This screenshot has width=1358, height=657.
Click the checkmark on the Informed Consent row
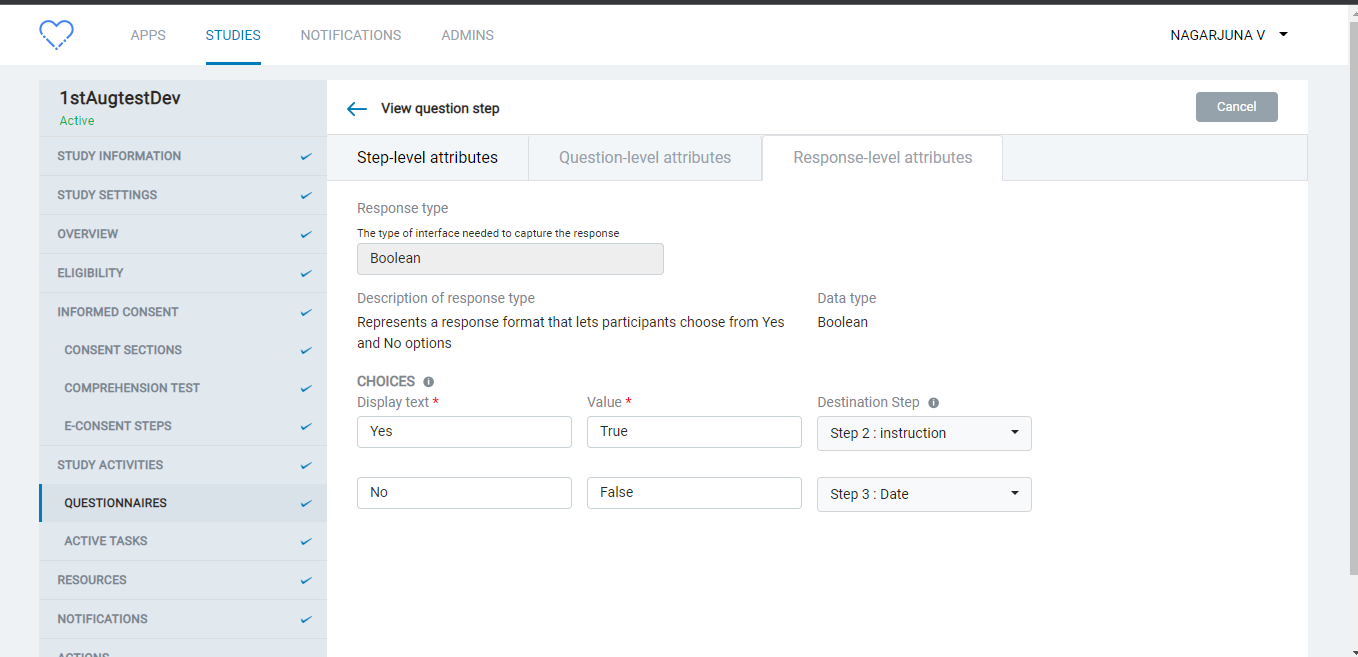(x=306, y=313)
